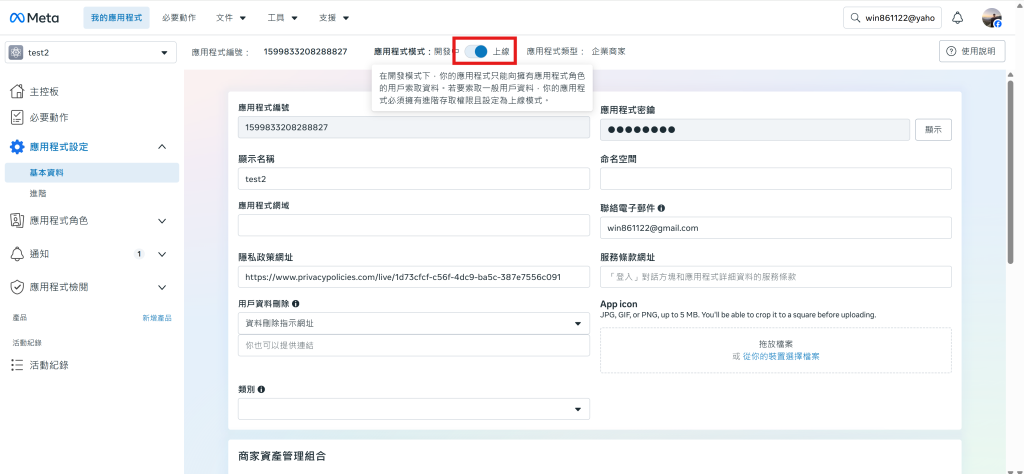Open the test2 app selector dropdown
The width and height of the screenshot is (1024, 474).
[x=91, y=52]
